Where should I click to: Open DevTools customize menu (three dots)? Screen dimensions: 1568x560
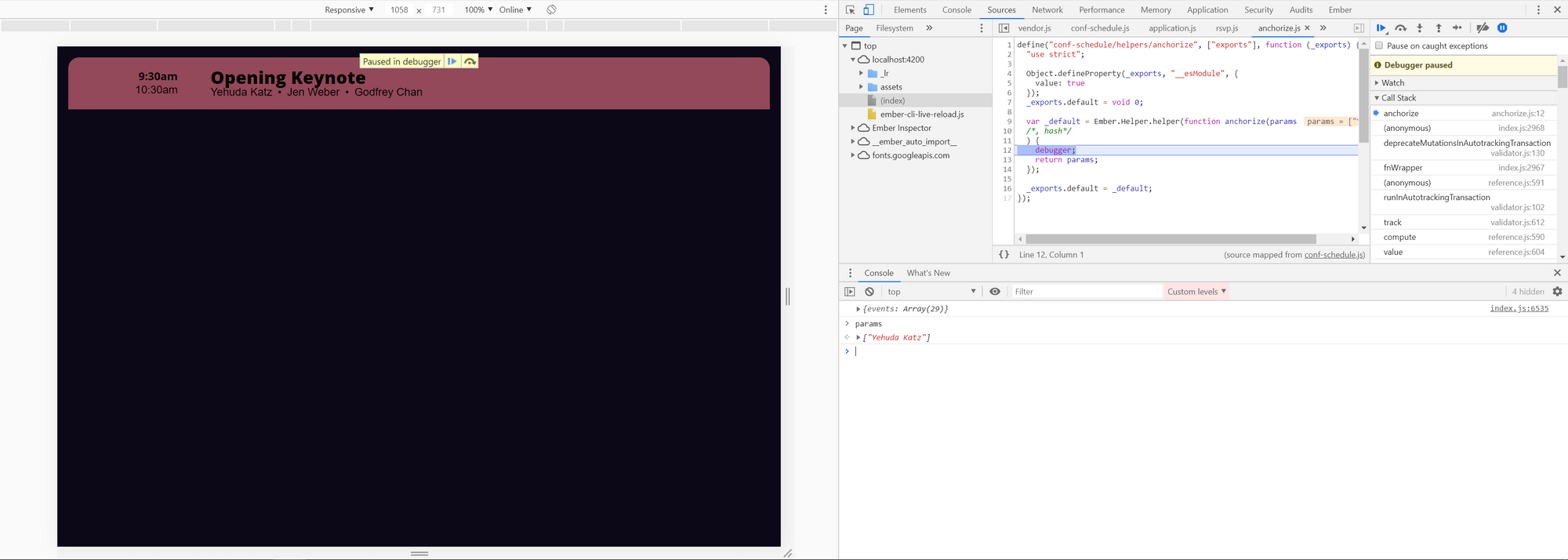pos(1538,9)
